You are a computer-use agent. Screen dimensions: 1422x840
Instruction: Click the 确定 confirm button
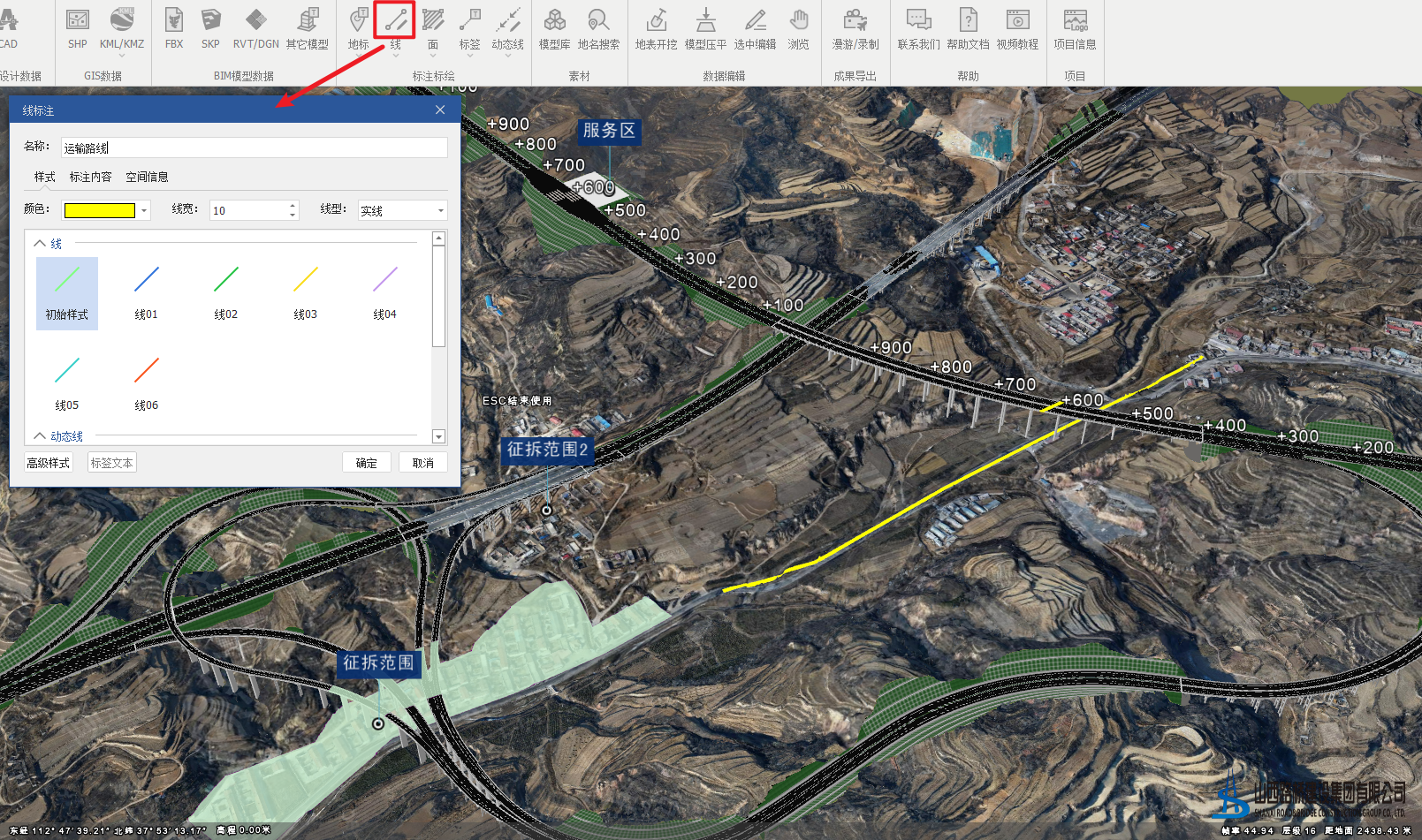(x=366, y=463)
